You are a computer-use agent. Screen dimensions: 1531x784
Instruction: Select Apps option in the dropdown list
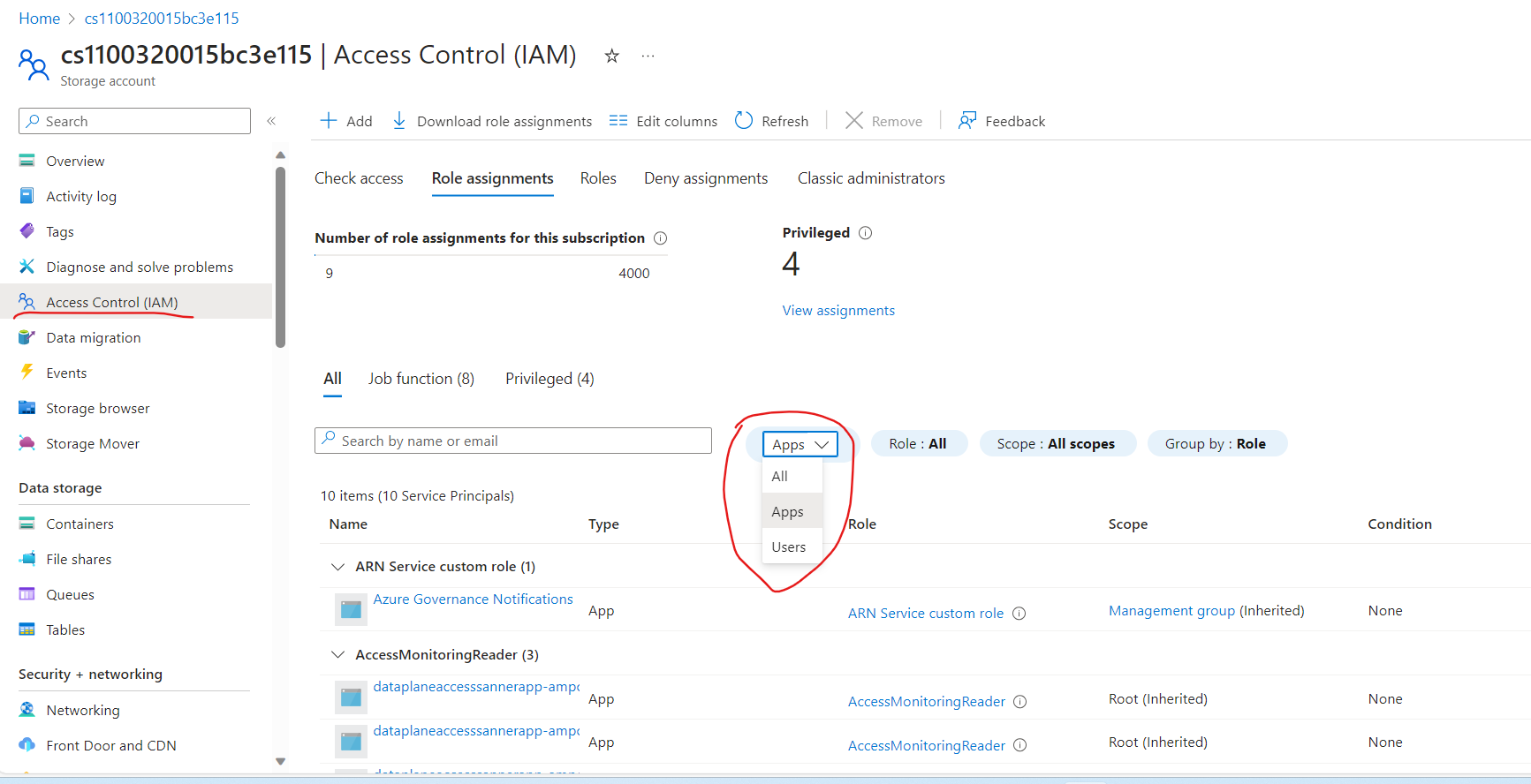(x=792, y=511)
